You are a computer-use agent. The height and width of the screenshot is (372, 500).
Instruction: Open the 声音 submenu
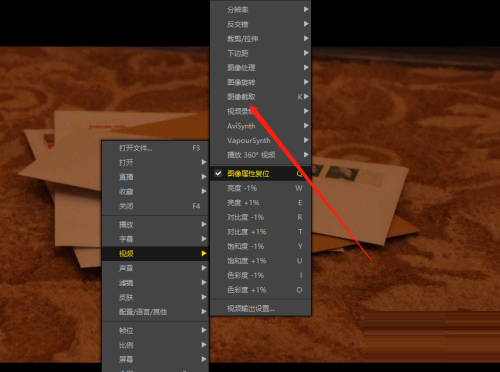[155, 268]
